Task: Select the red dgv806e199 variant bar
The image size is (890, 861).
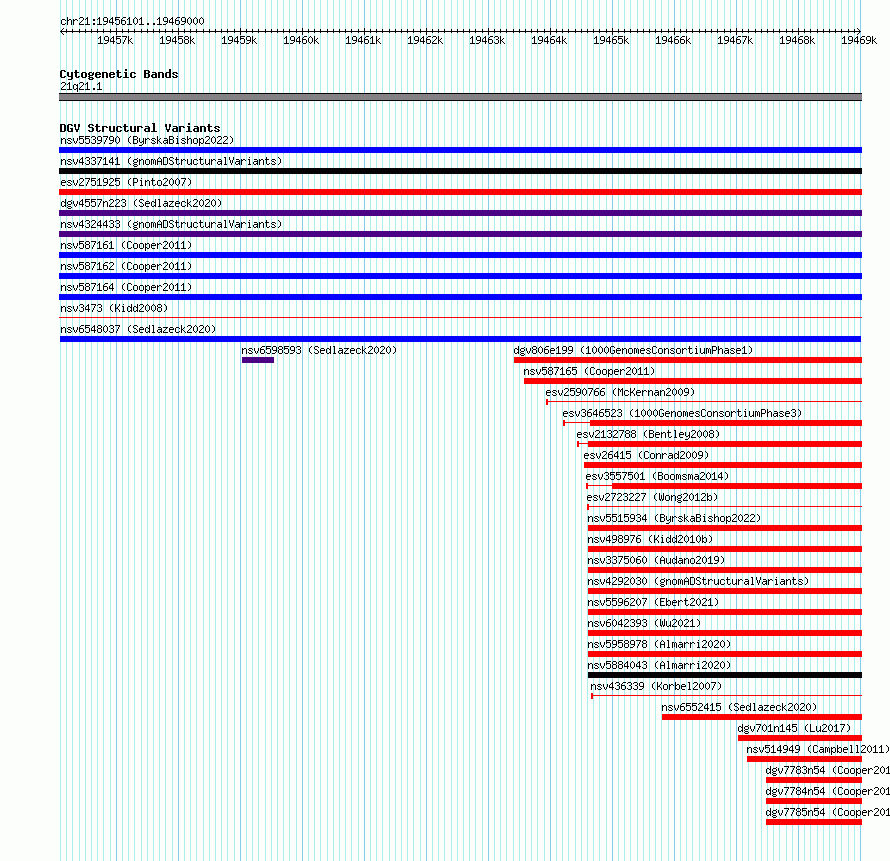Action: click(x=688, y=360)
